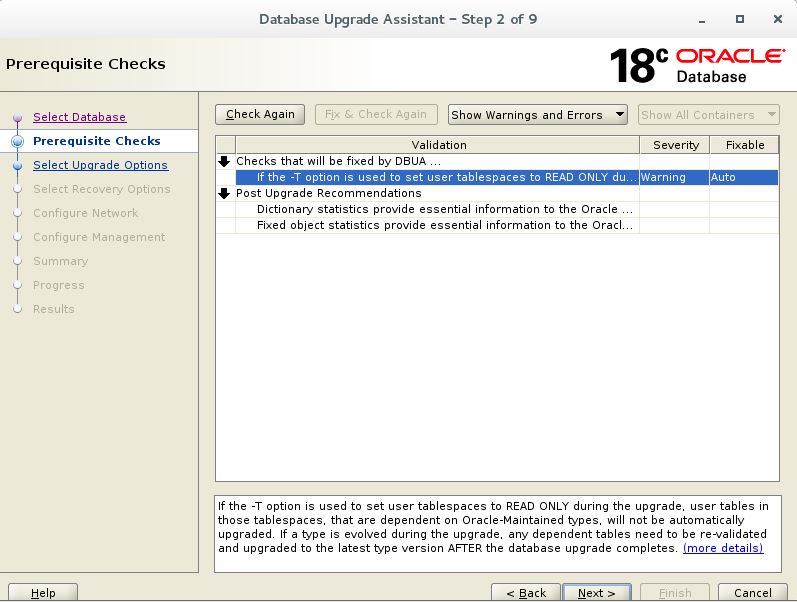Click the Cancel button

click(x=752, y=593)
